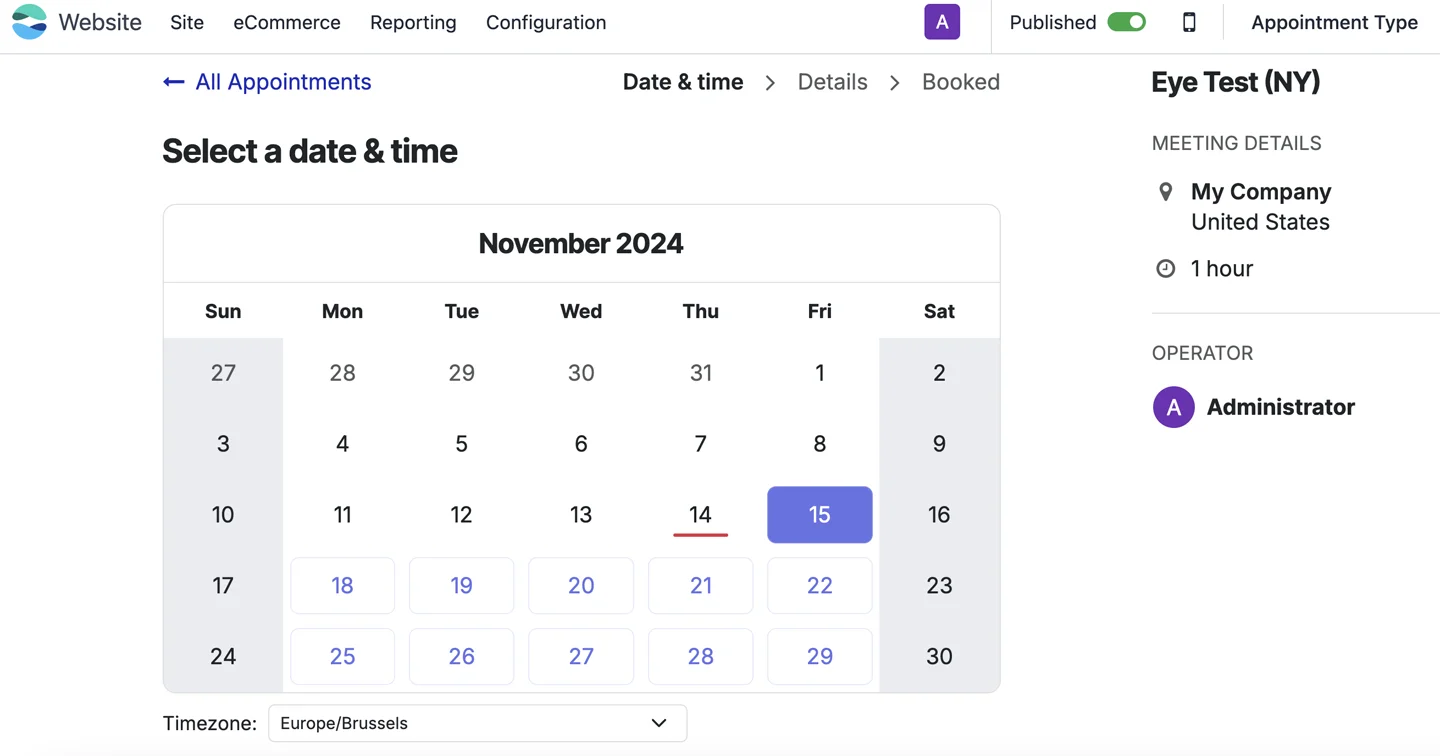Expand the eCommerce menu
This screenshot has width=1440, height=756.
click(x=287, y=22)
